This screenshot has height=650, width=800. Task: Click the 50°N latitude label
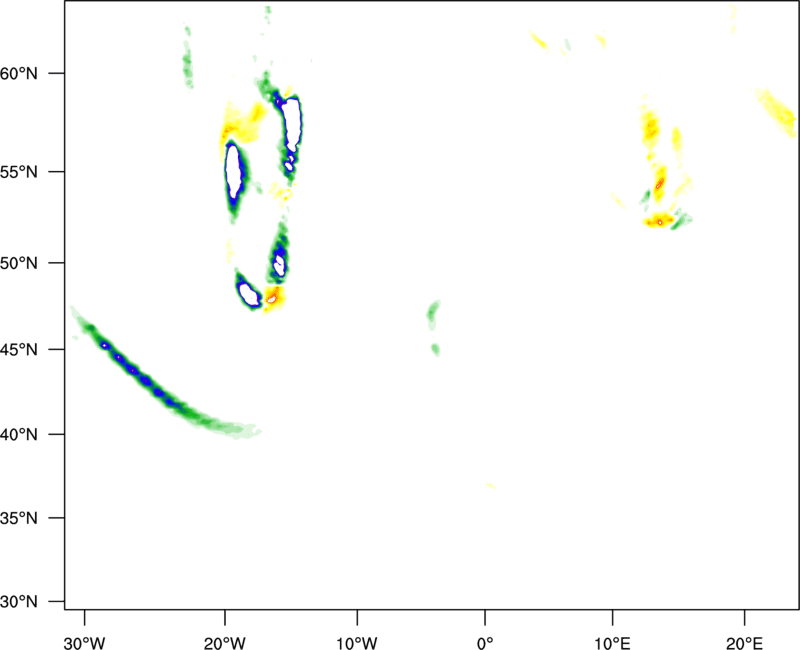click(19, 263)
